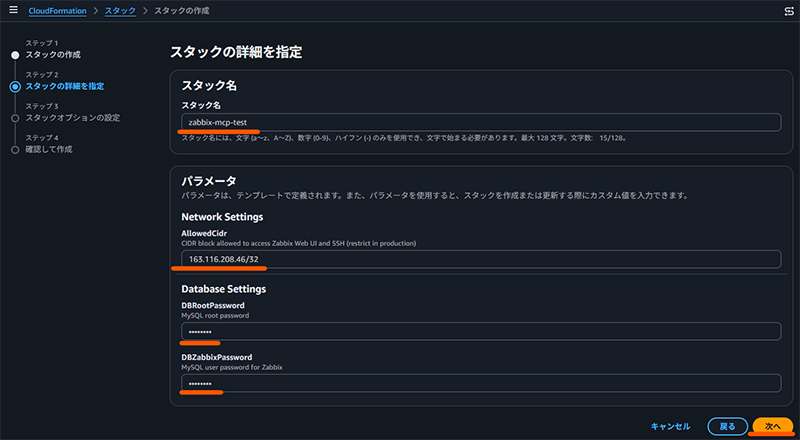Open the hamburger navigation menu icon
Viewport: 800px width, 440px height.
pyautogui.click(x=13, y=10)
